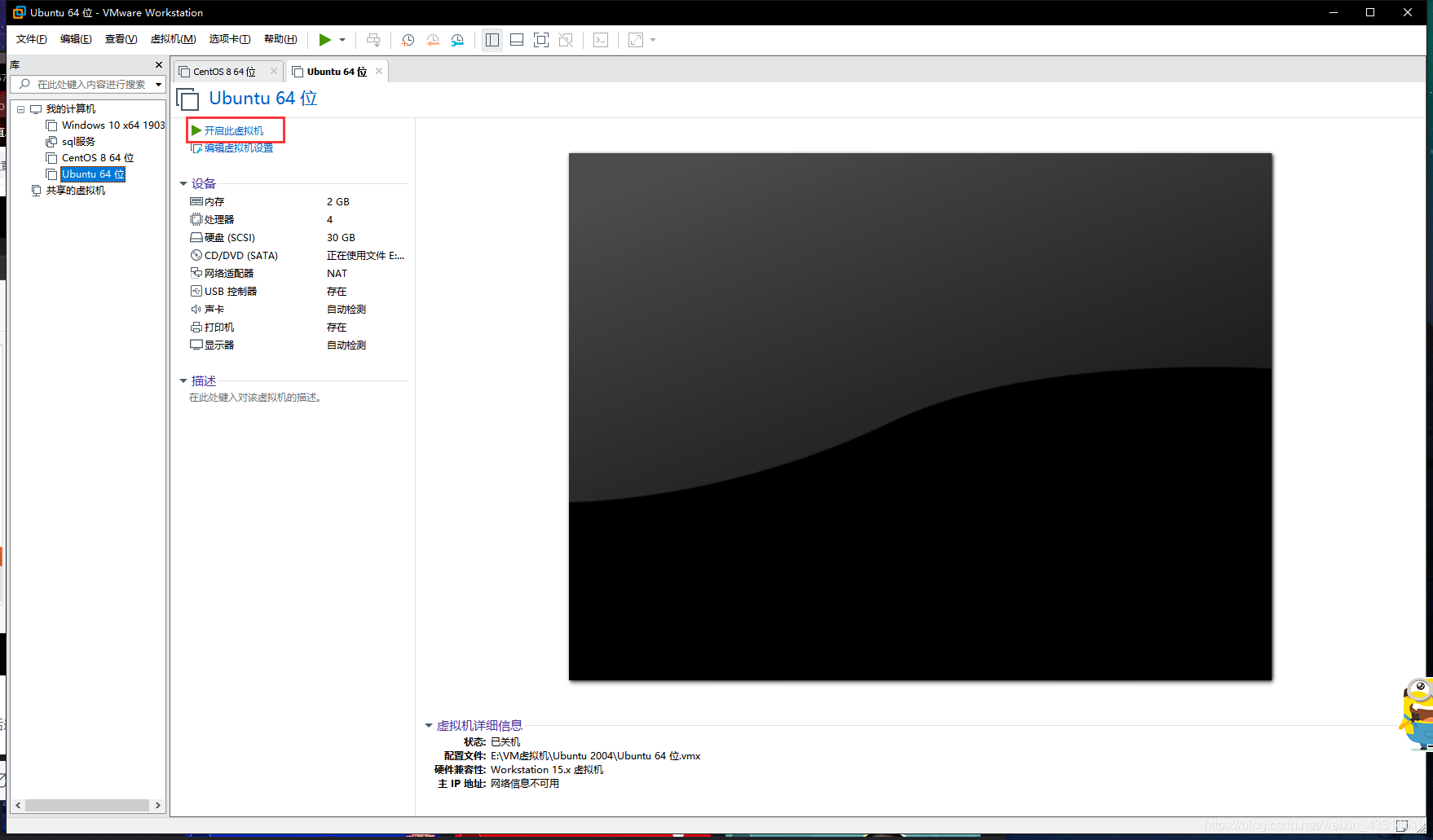Toggle the library sidebar view icon
The height and width of the screenshot is (840, 1433).
click(492, 40)
